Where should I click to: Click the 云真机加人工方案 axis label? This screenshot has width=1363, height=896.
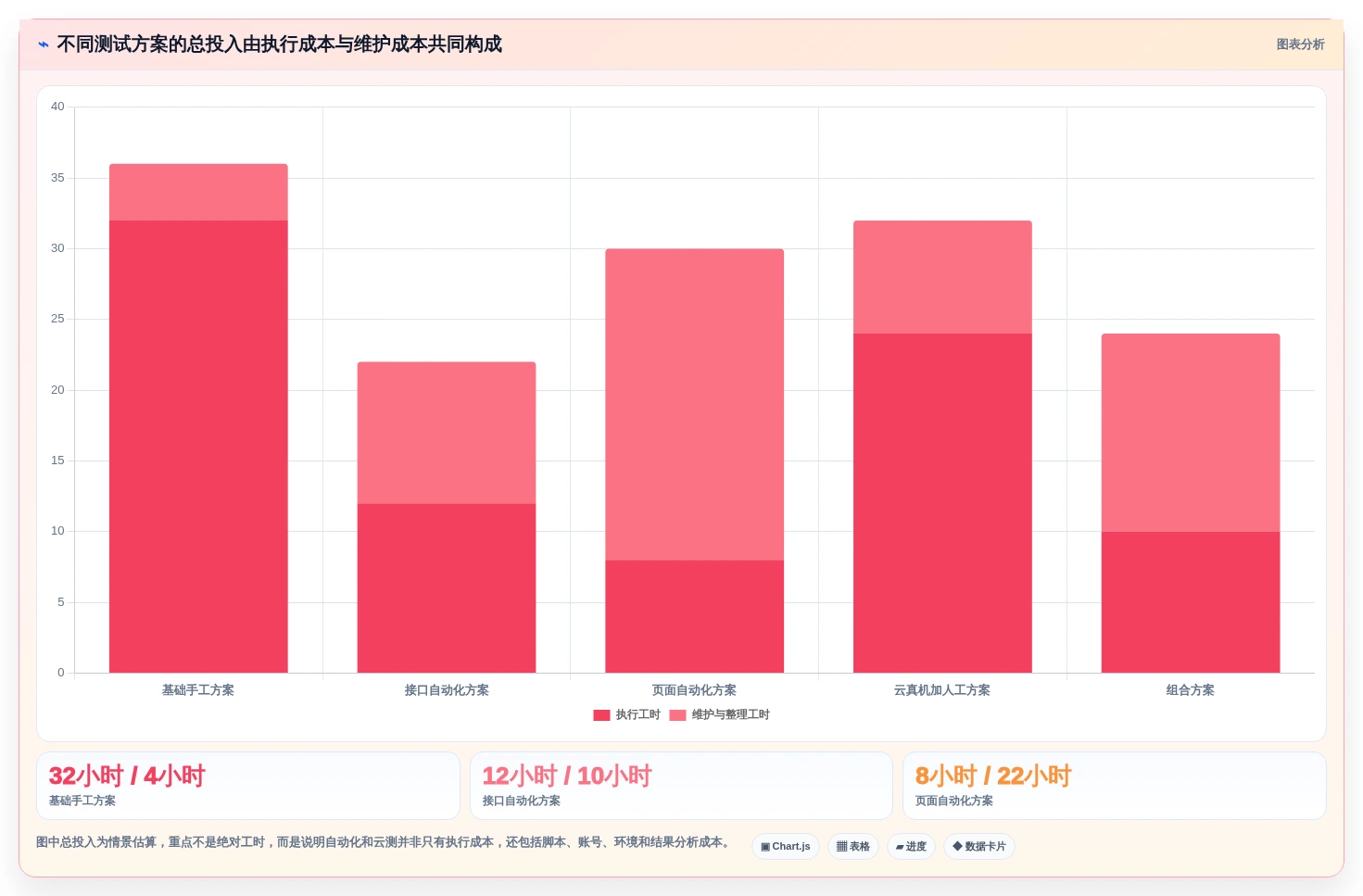942,690
